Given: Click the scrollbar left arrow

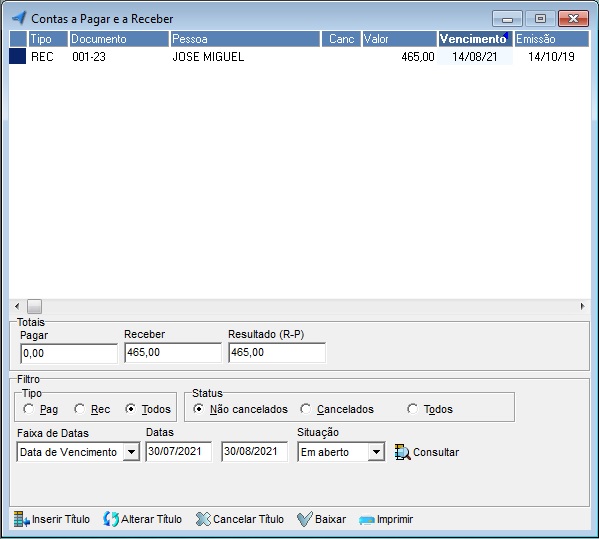Looking at the screenshot, I should pos(17,306).
